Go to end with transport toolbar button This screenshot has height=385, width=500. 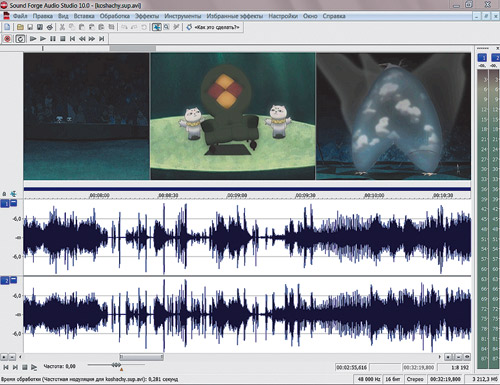tap(102, 39)
